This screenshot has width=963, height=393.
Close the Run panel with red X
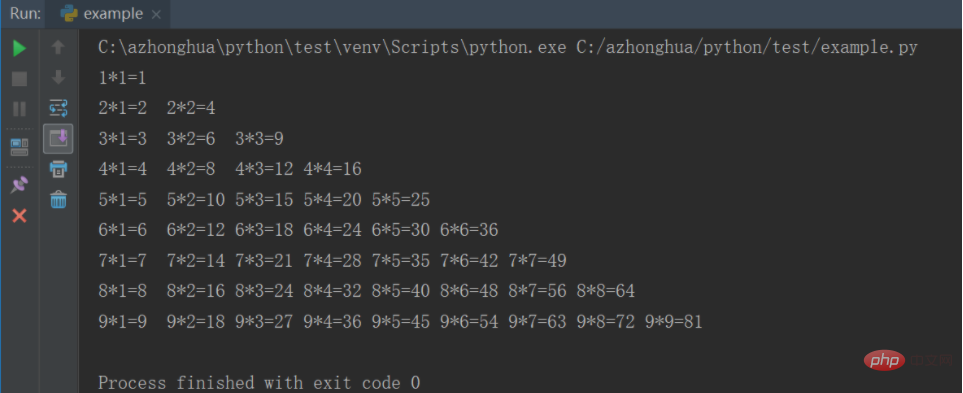point(20,216)
